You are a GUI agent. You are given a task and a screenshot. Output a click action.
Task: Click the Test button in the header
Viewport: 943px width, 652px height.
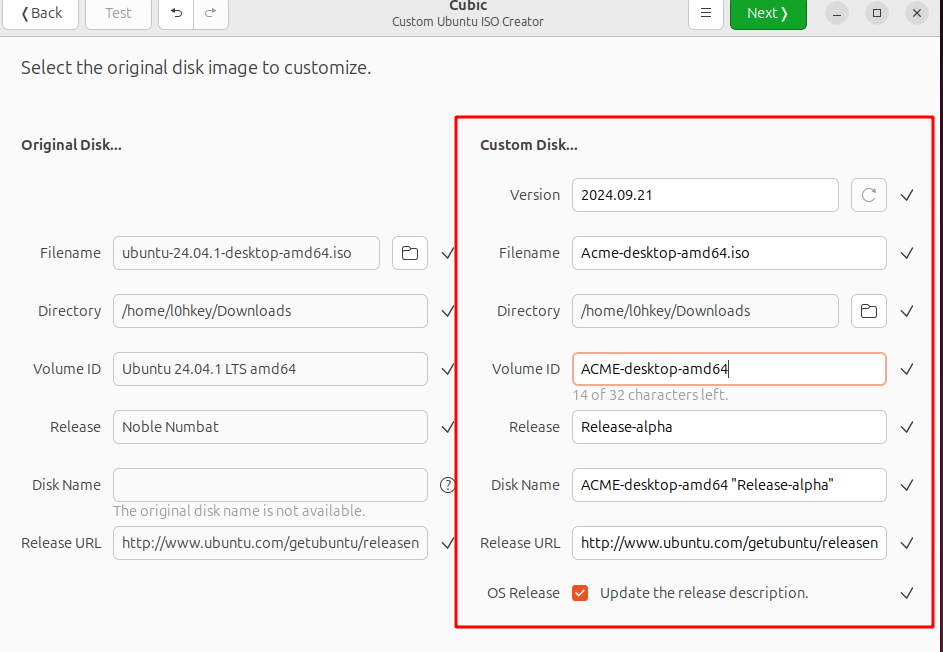(x=118, y=13)
